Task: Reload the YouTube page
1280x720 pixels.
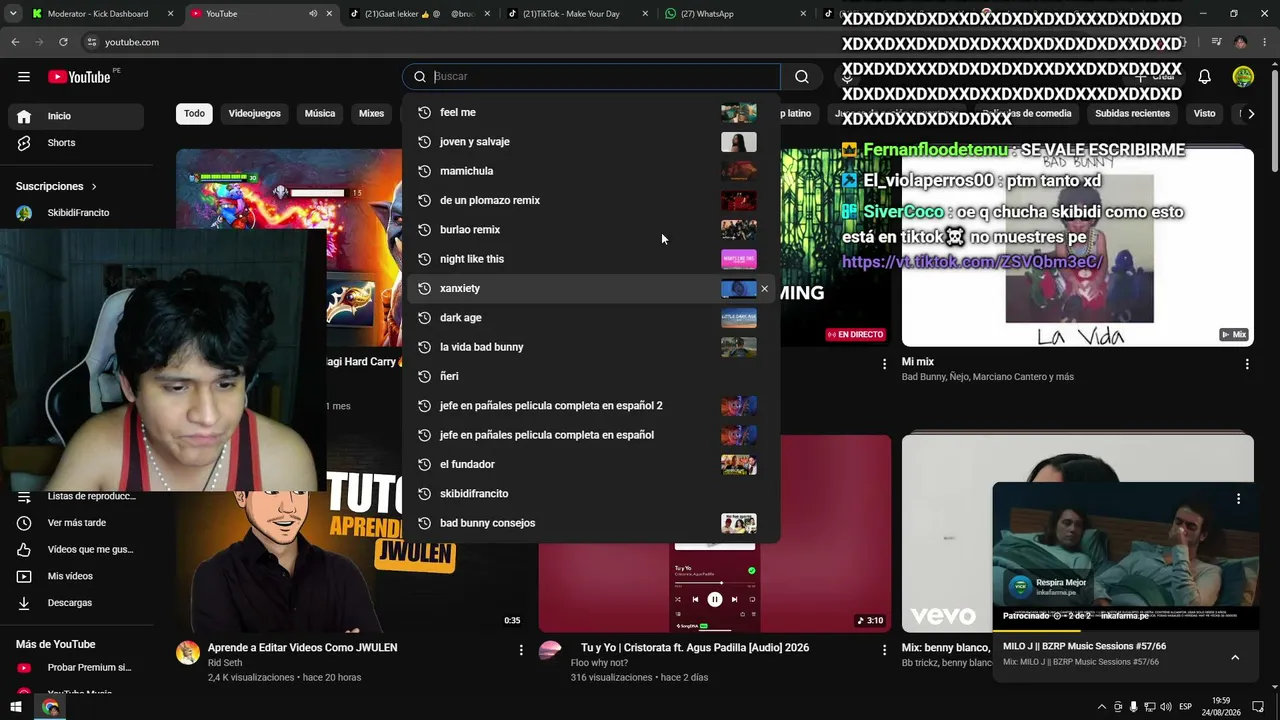Action: [63, 42]
